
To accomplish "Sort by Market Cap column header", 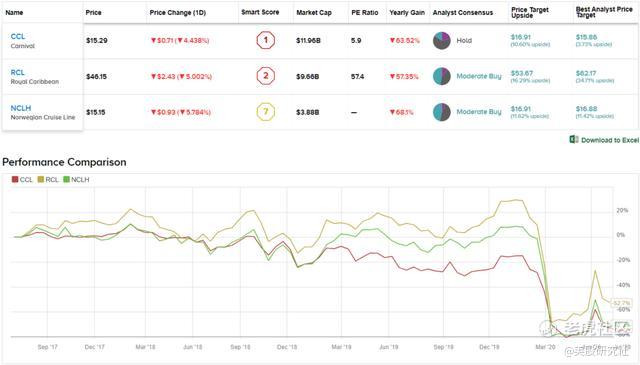I will (x=314, y=13).
